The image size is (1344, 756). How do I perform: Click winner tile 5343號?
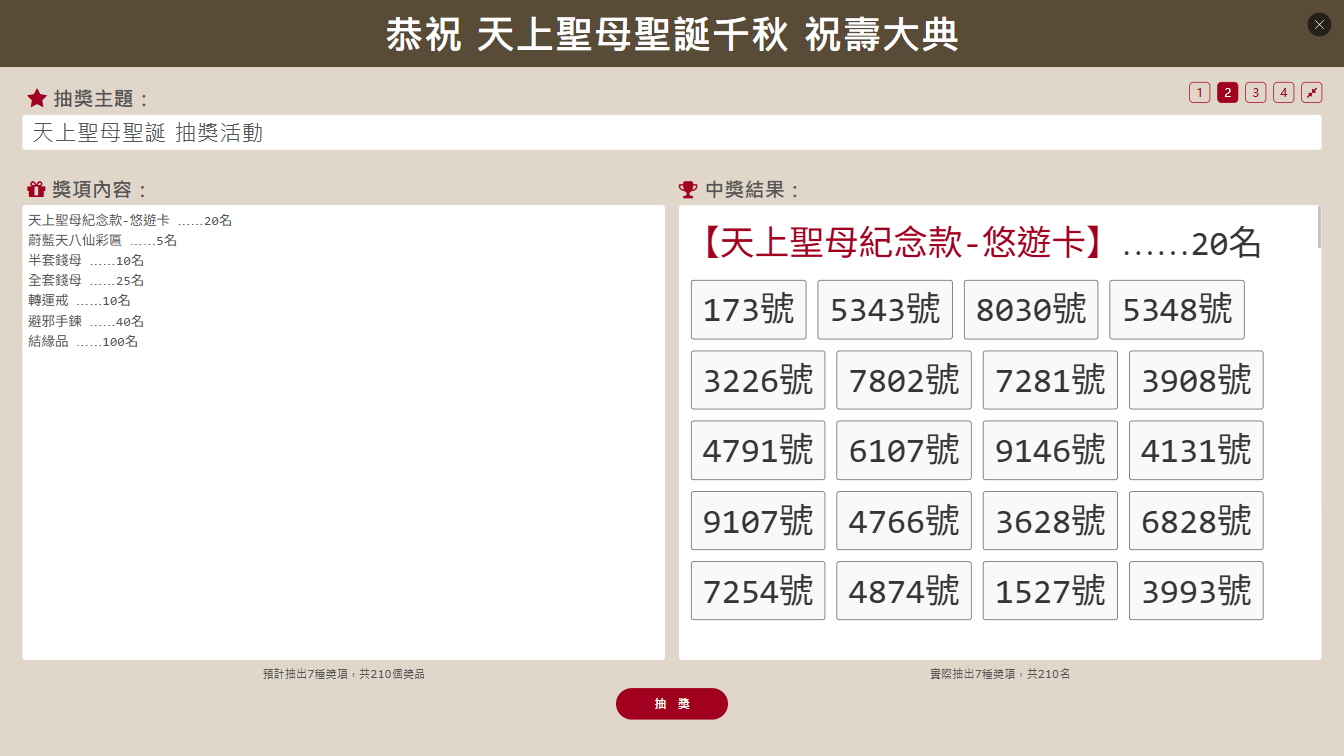click(x=884, y=310)
